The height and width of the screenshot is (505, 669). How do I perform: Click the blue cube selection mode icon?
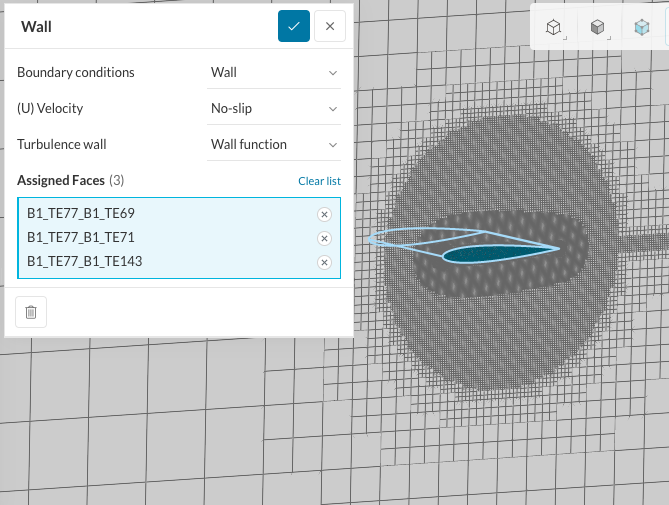641,28
